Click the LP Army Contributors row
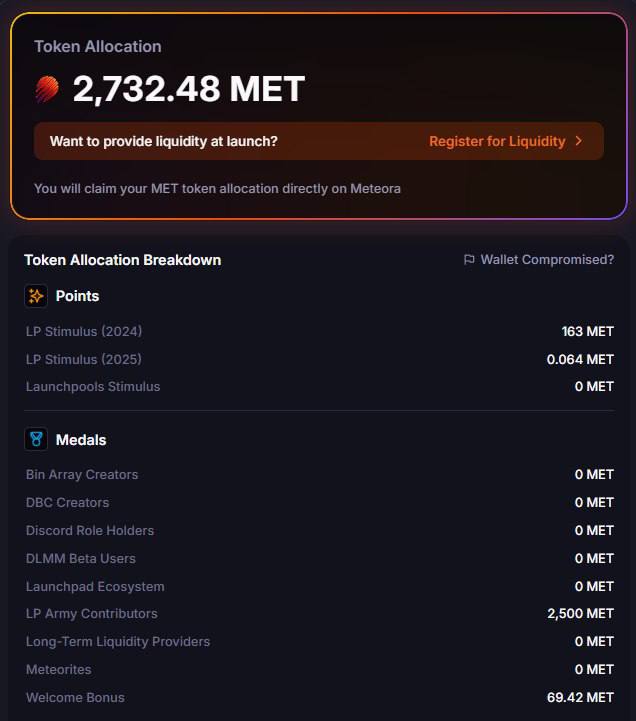 319,613
